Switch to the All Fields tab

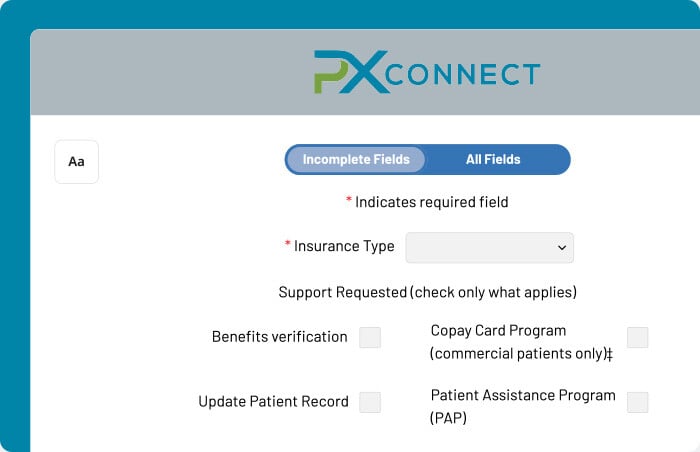point(493,159)
